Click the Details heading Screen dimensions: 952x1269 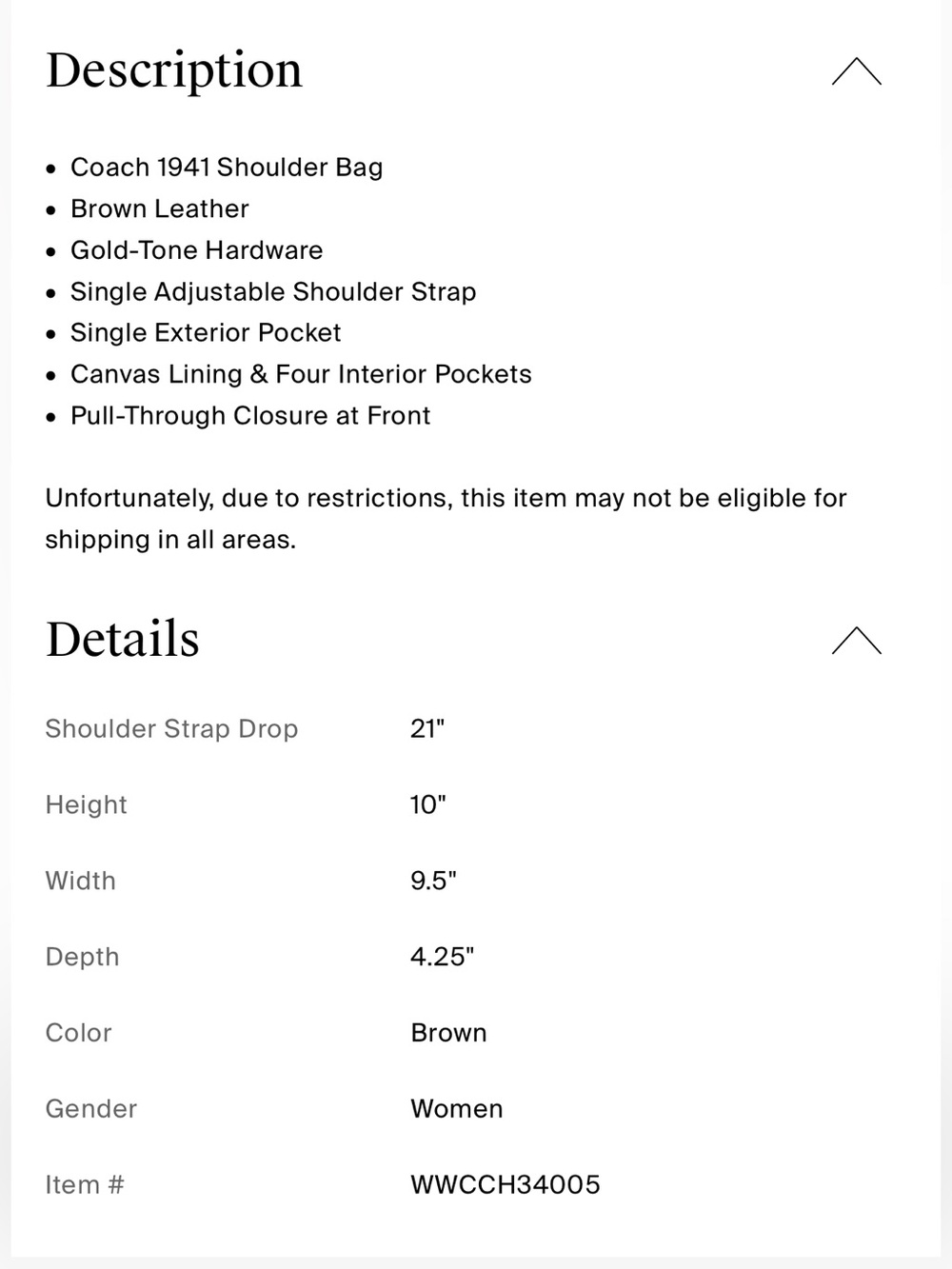click(123, 639)
